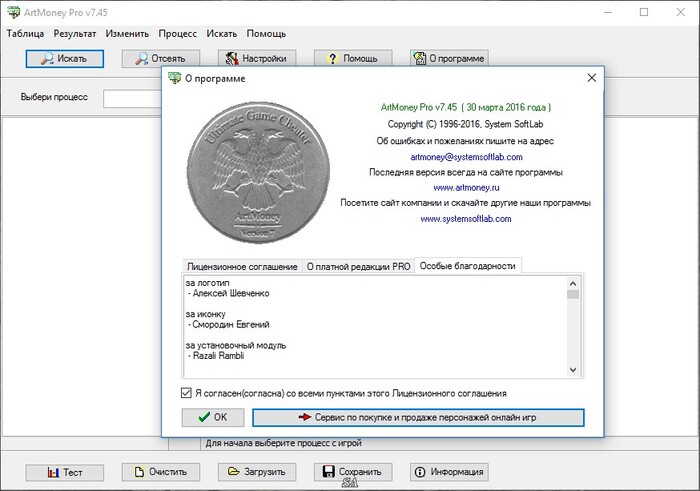Toggle the license agreement consent checkbox
Screen dimensions: 700x491
click(187, 393)
